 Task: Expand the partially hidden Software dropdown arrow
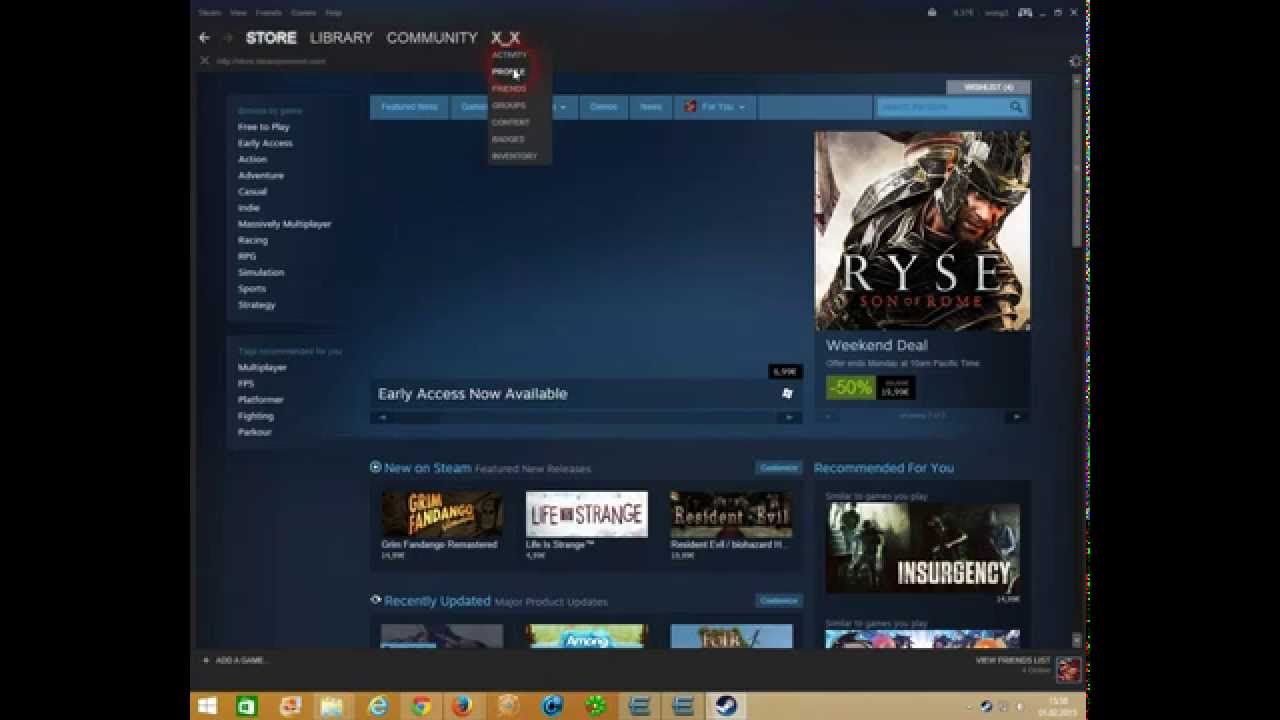pyautogui.click(x=563, y=107)
